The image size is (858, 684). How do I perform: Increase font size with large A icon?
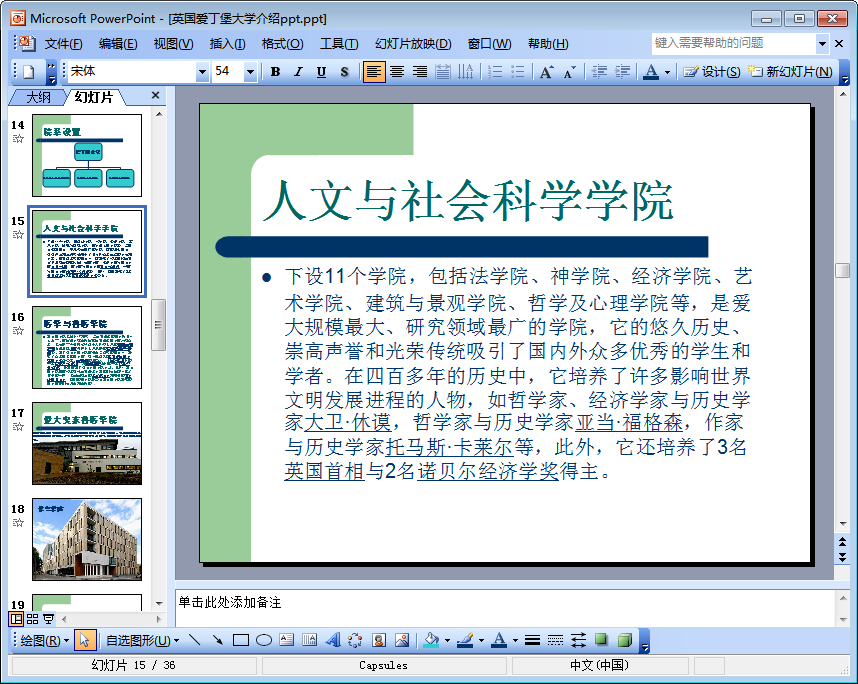click(546, 72)
